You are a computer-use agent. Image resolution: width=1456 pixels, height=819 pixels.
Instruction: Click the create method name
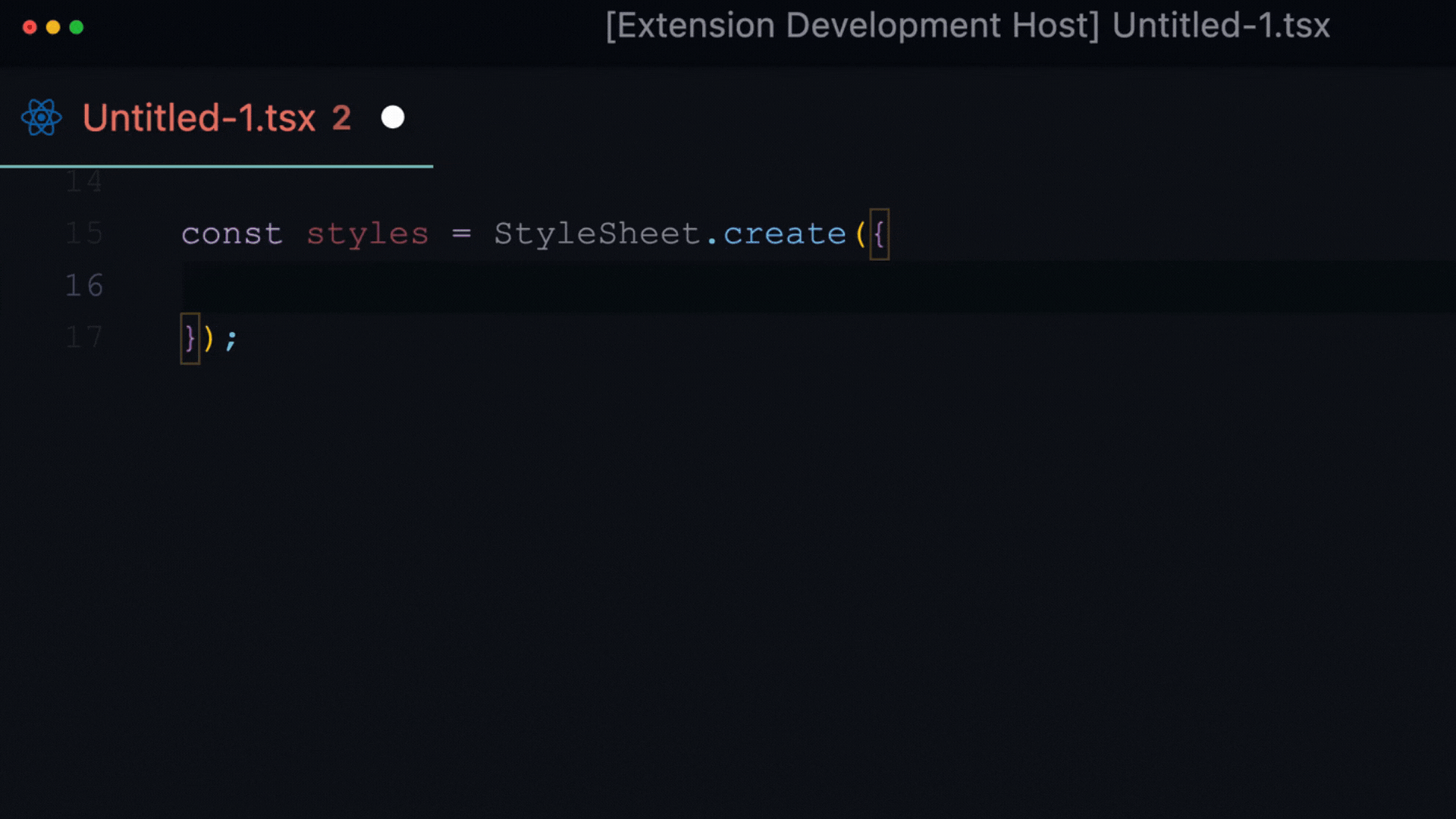[x=784, y=234]
